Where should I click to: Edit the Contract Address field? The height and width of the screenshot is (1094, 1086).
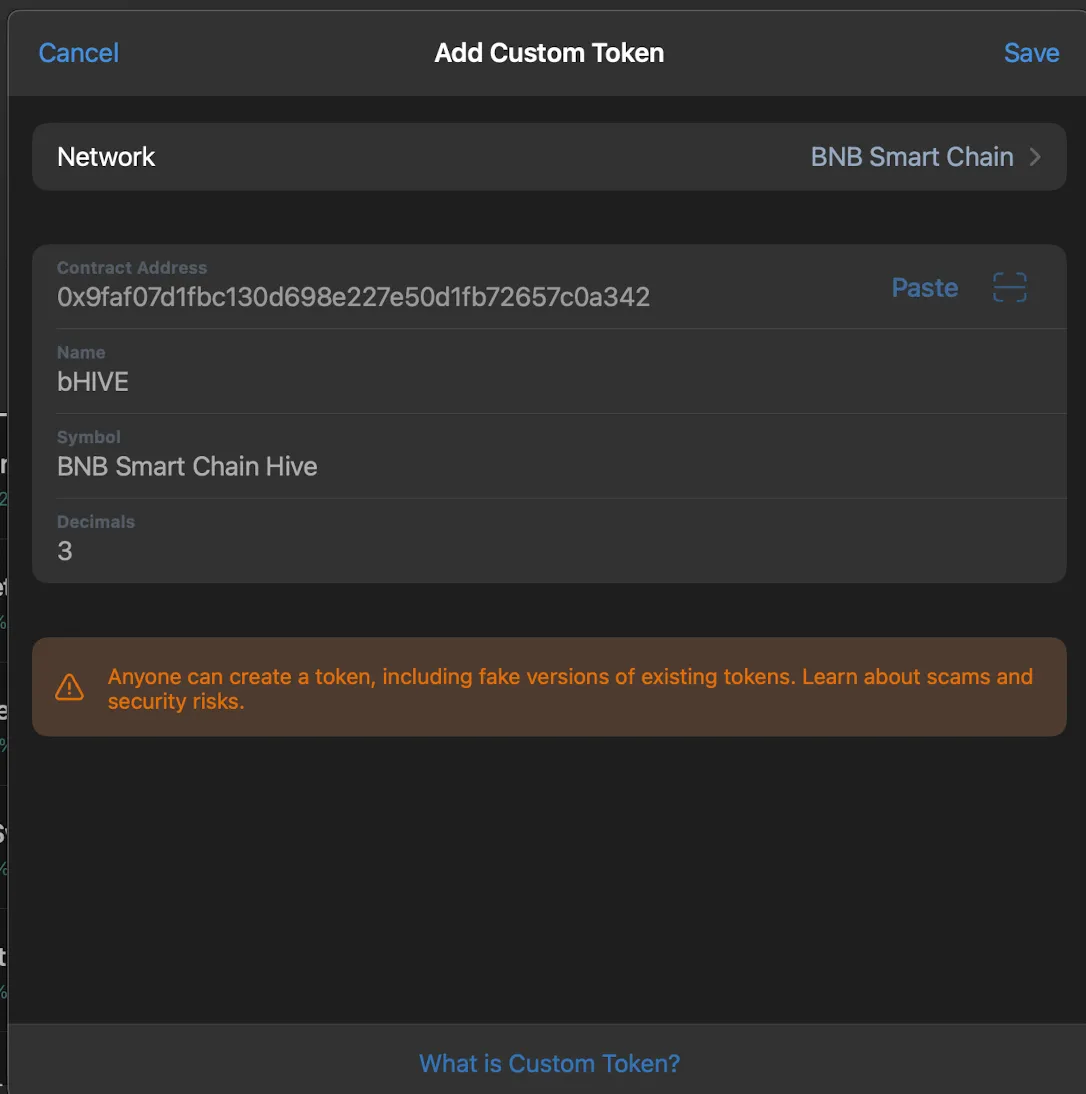tap(353, 297)
